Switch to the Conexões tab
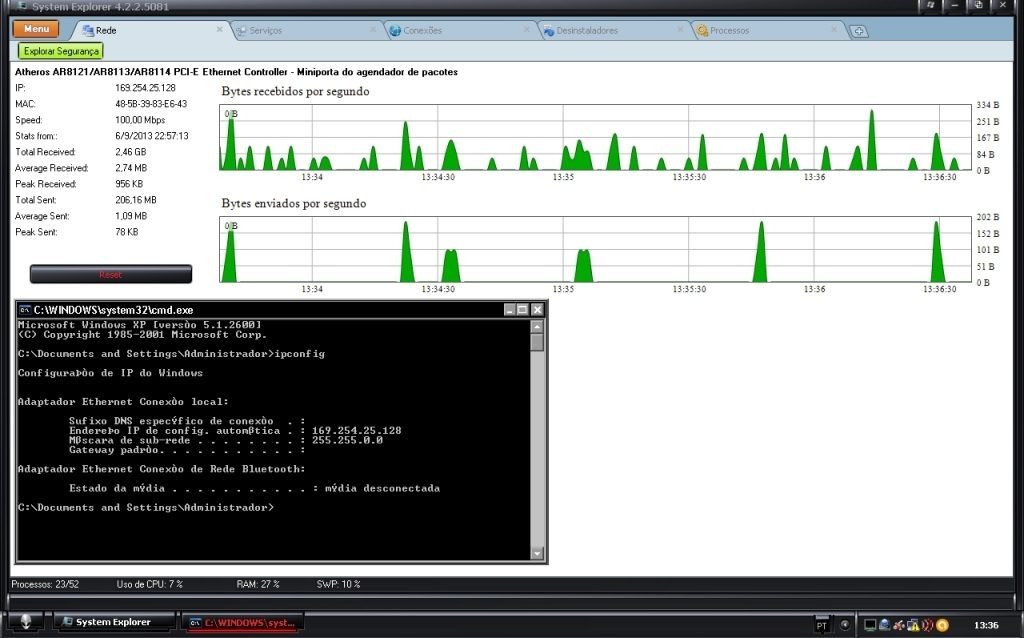The height and width of the screenshot is (638, 1024). [x=460, y=30]
